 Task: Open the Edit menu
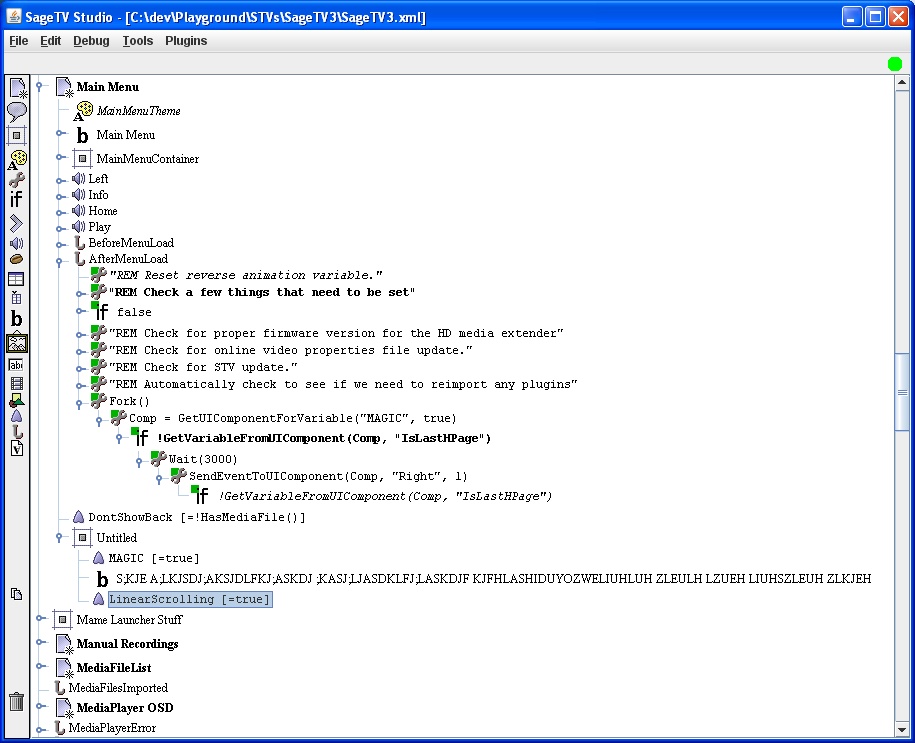pyautogui.click(x=50, y=41)
